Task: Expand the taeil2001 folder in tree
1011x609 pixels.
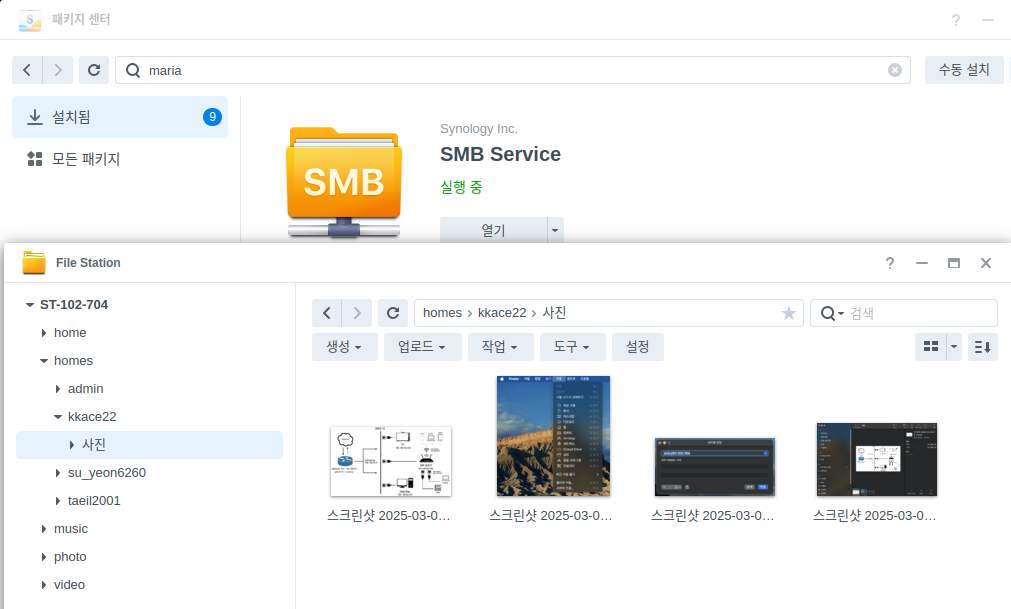Action: coord(58,501)
